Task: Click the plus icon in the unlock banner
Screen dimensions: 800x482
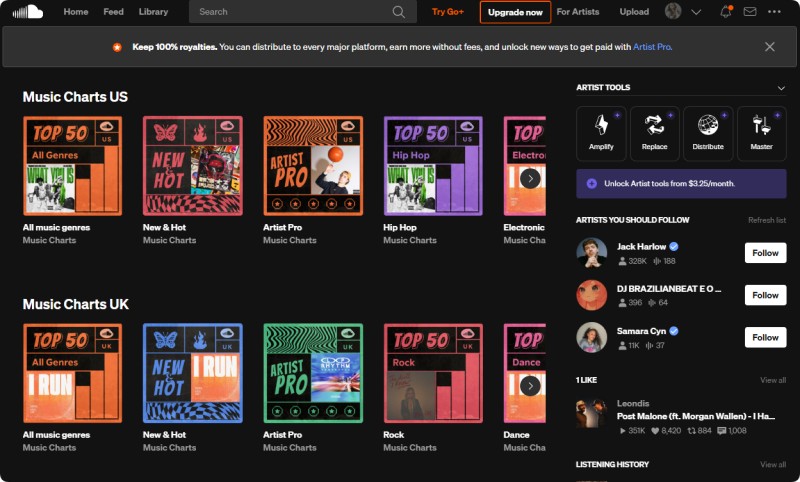Action: (x=591, y=184)
